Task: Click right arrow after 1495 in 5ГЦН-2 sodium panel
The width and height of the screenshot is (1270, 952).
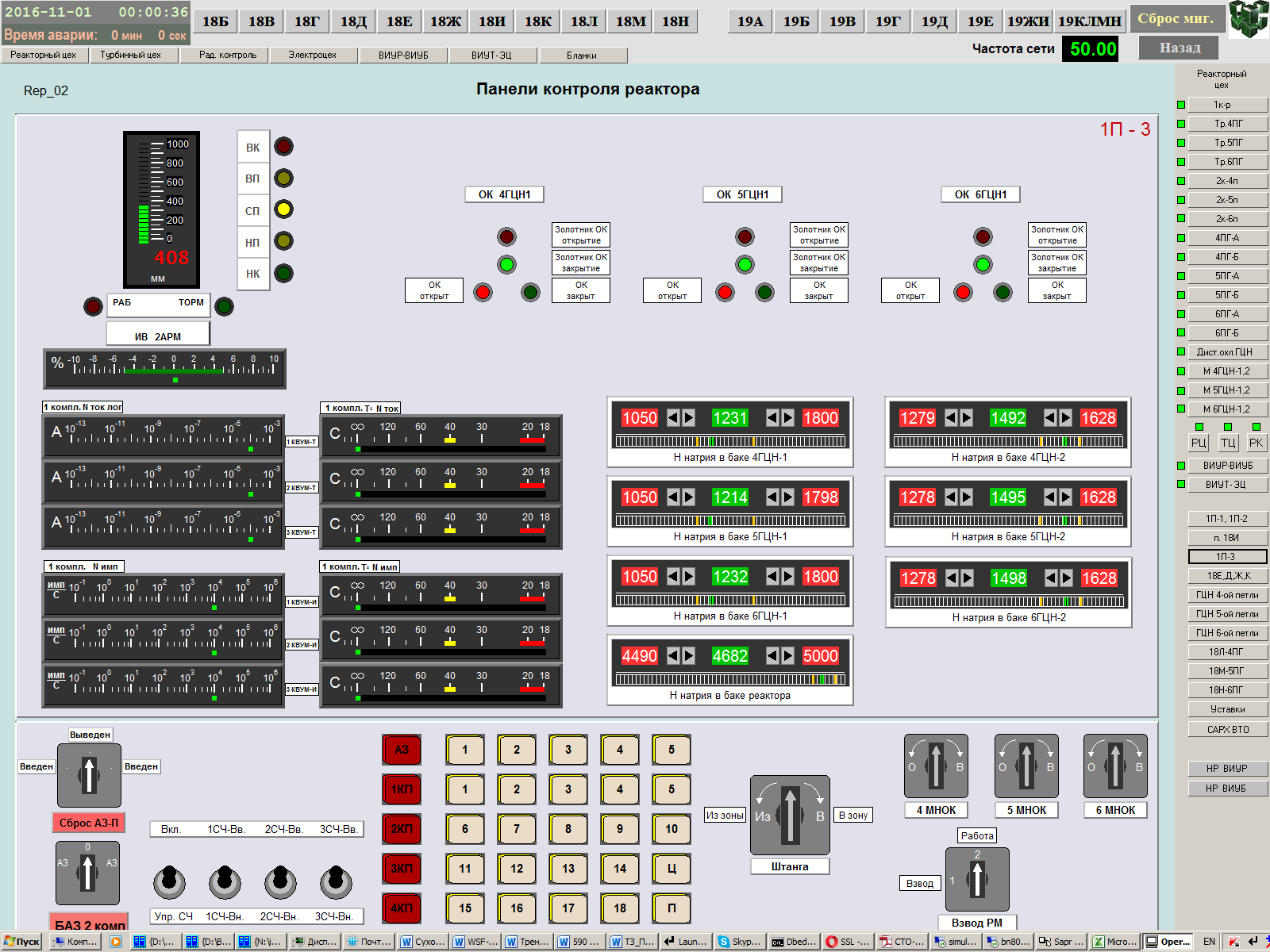Action: (x=1065, y=497)
